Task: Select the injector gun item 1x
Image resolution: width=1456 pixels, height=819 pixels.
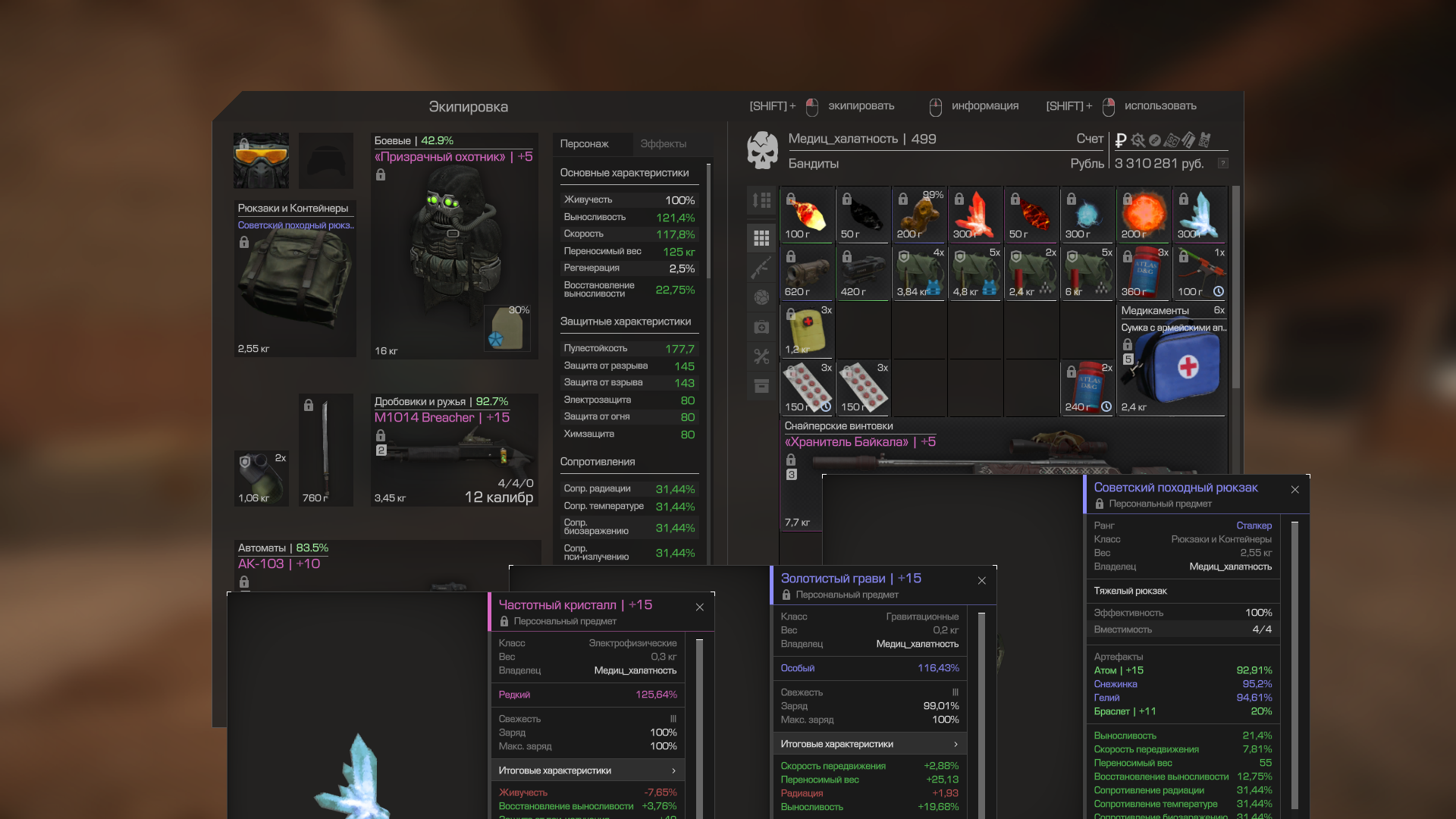Action: 1200,272
